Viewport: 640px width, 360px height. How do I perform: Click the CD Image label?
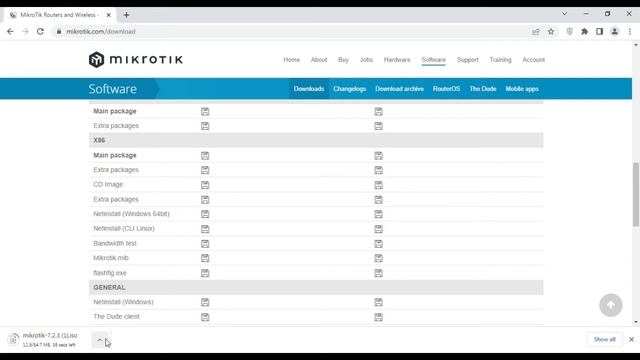click(108, 184)
